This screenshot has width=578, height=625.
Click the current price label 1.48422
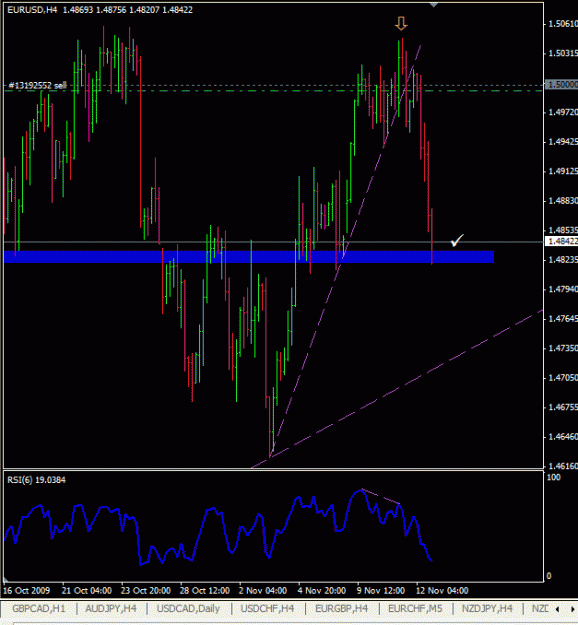point(562,241)
